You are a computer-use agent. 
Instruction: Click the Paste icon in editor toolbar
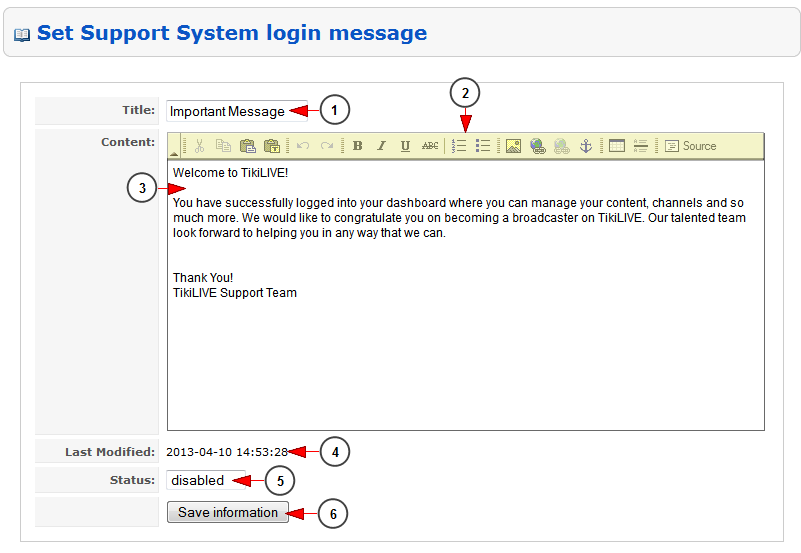pos(247,146)
